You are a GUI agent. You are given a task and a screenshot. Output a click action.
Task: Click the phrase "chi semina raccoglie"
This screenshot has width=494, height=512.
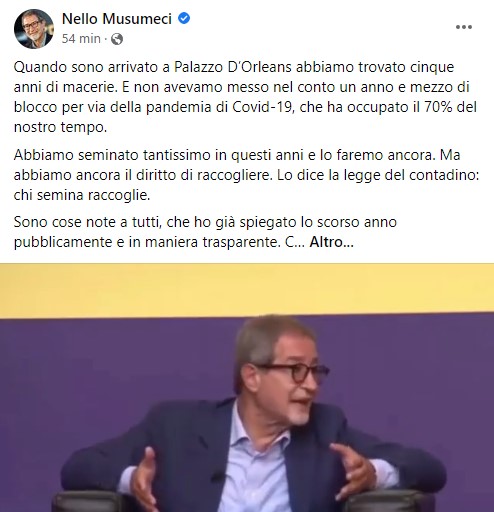pos(82,195)
